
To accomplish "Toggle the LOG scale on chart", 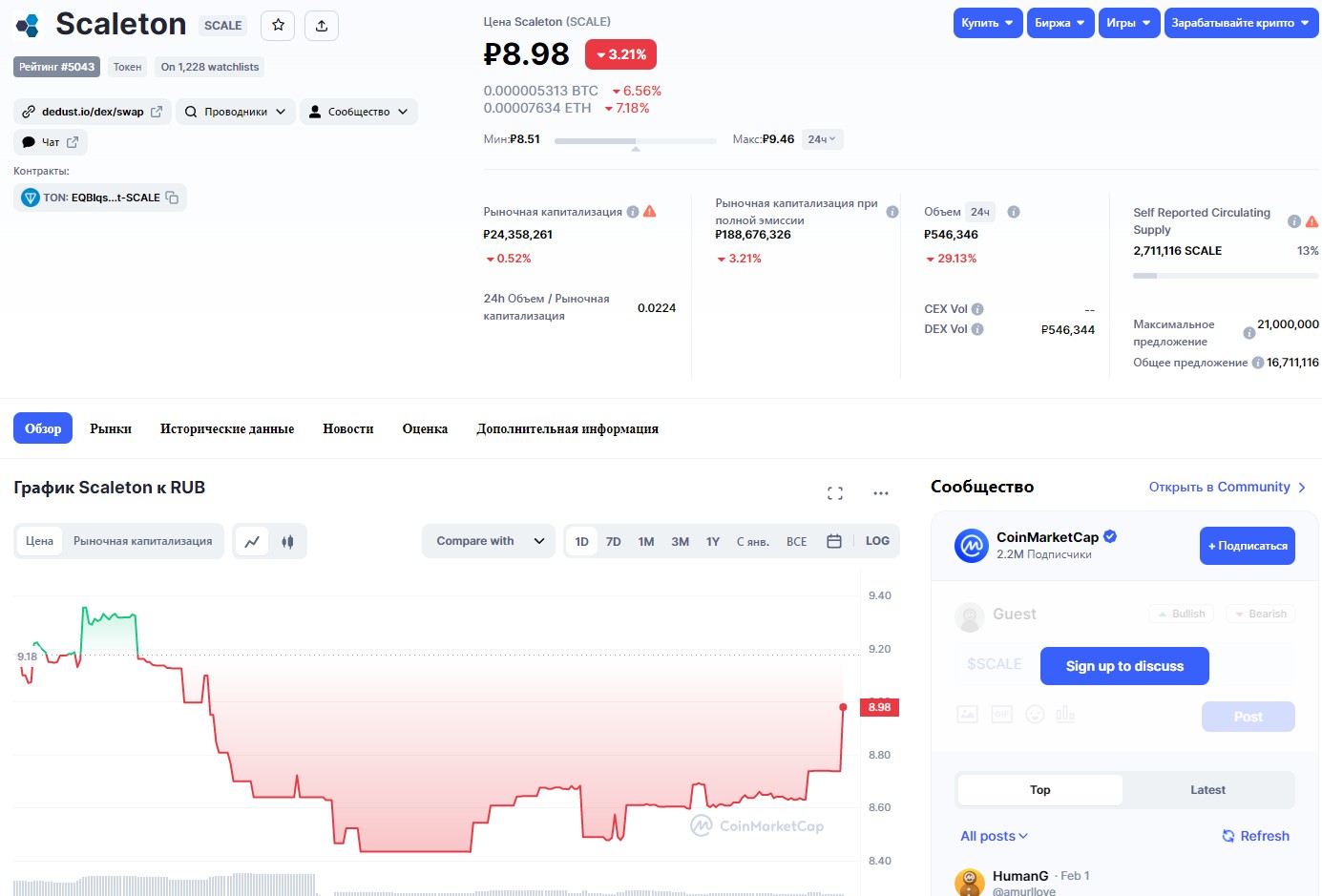I will coord(877,541).
